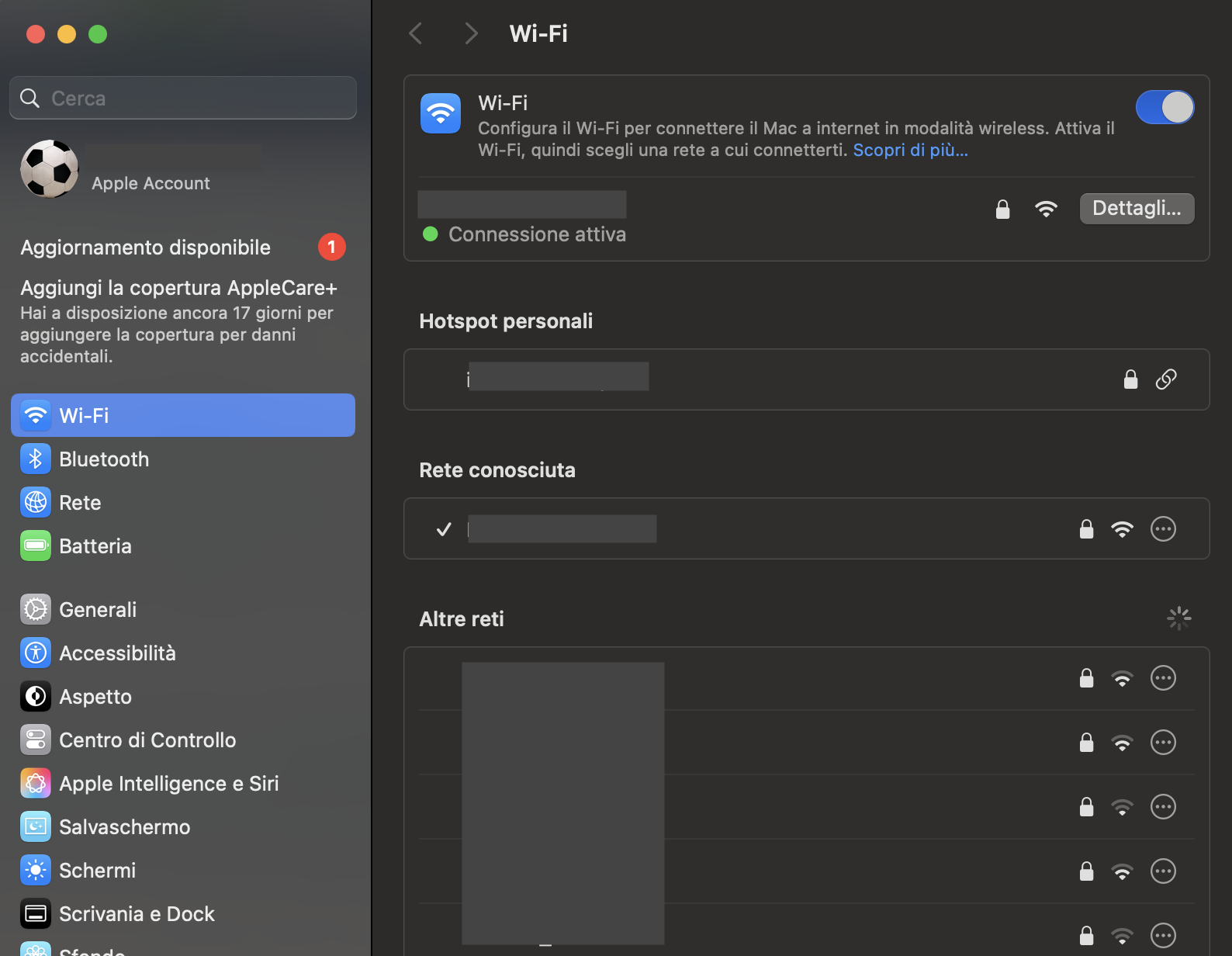Open Batteria settings pane
The image size is (1232, 956).
183,546
